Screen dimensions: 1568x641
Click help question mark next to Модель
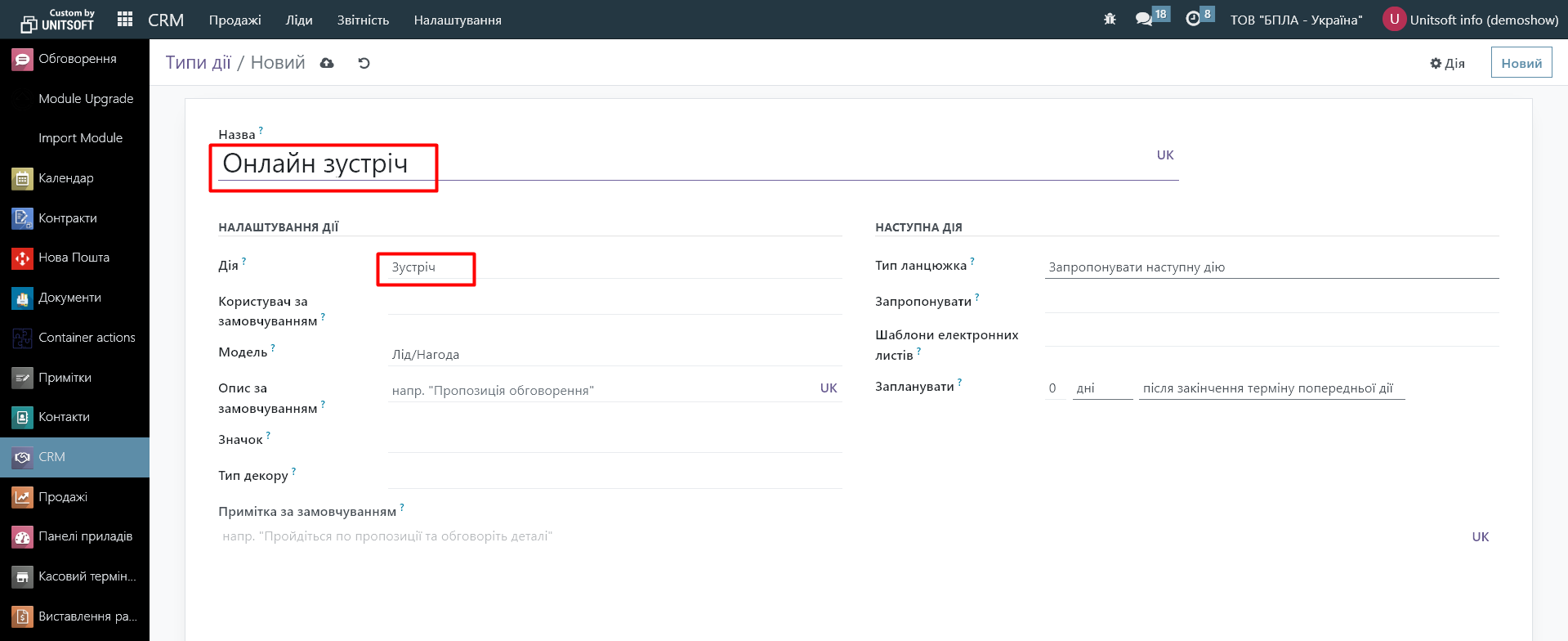coord(273,347)
